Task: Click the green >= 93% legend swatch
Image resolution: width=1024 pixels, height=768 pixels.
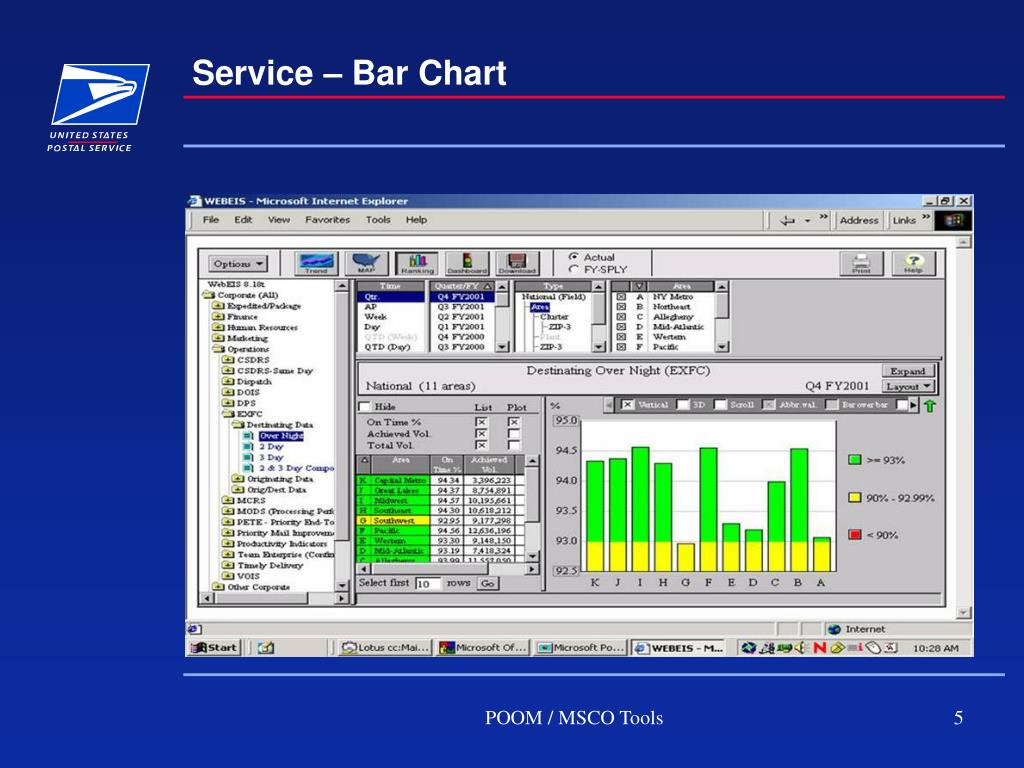Action: click(x=854, y=460)
